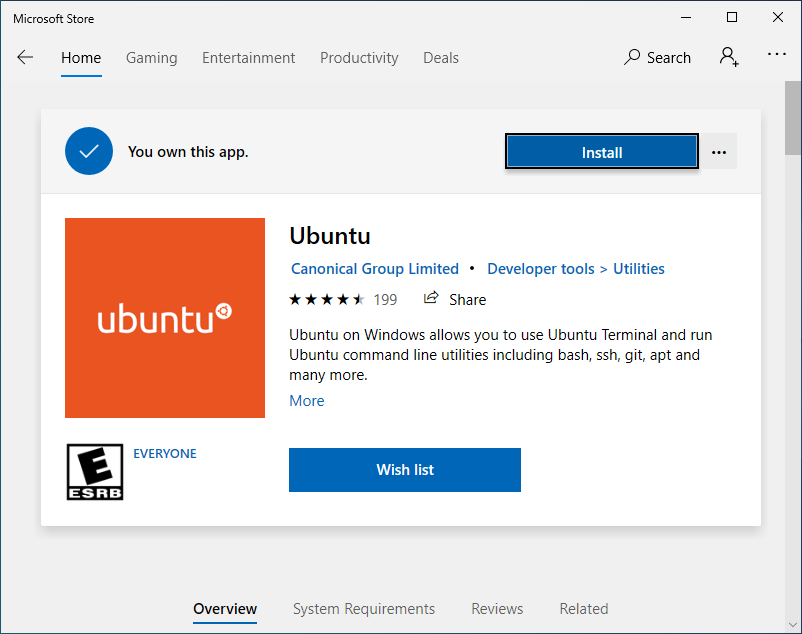Close the Microsoft Store window
This screenshot has height=634, width=802.
778,17
